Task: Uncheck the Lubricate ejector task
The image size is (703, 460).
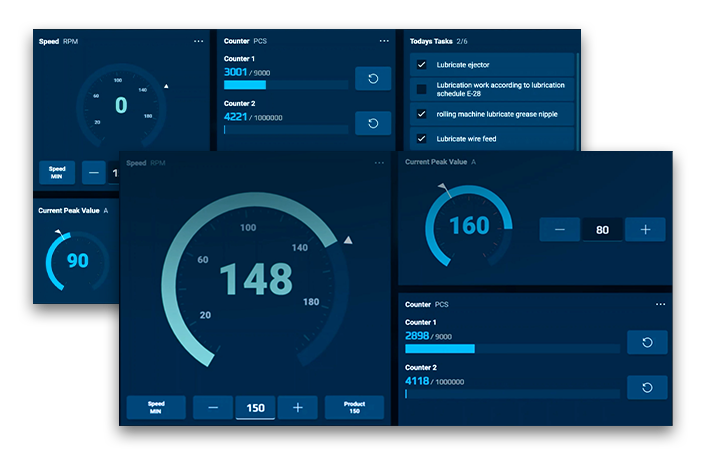Action: coord(421,65)
